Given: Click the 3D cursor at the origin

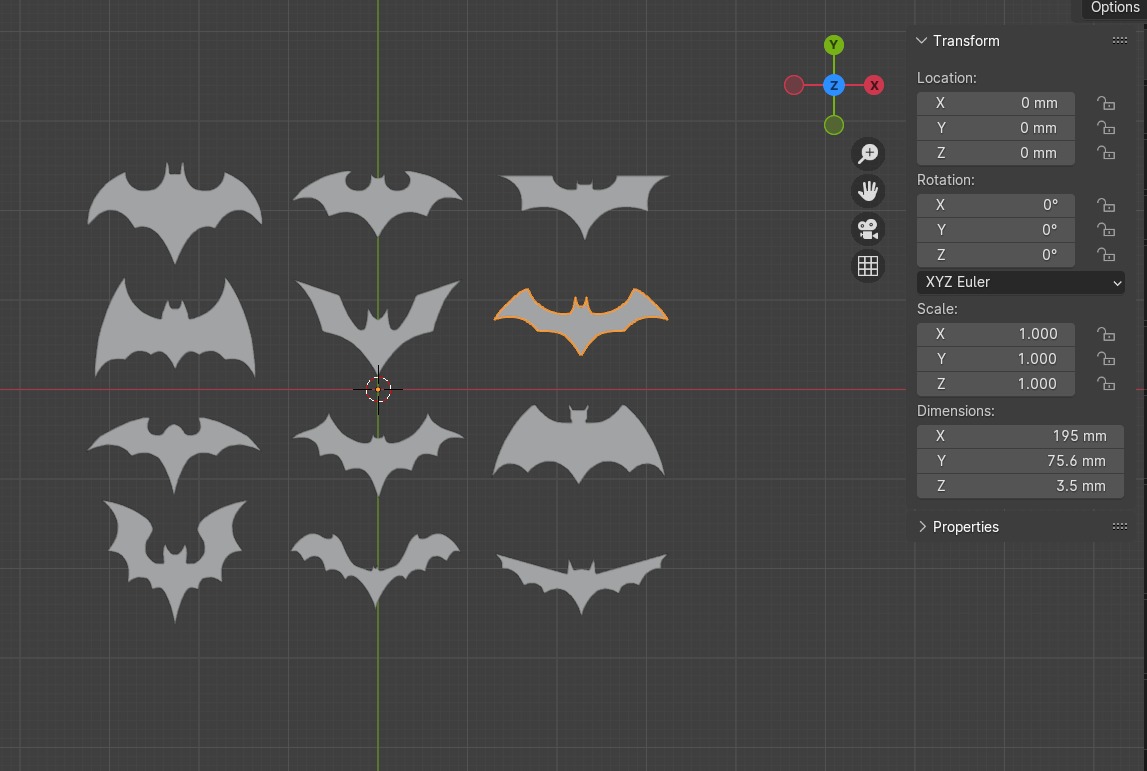Looking at the screenshot, I should point(378,390).
